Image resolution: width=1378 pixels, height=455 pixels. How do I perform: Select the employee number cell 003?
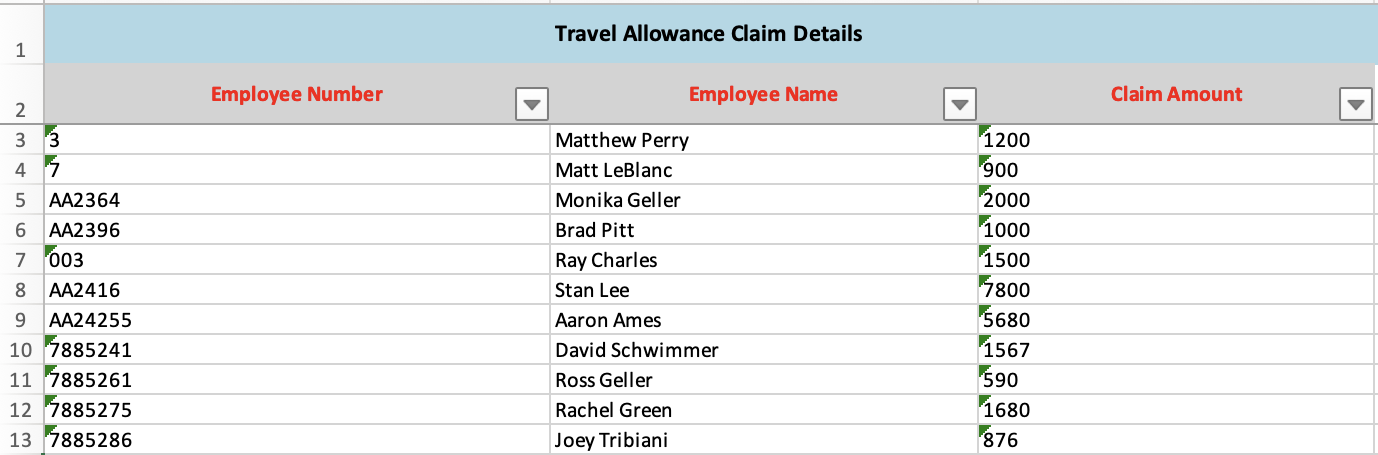[67, 260]
